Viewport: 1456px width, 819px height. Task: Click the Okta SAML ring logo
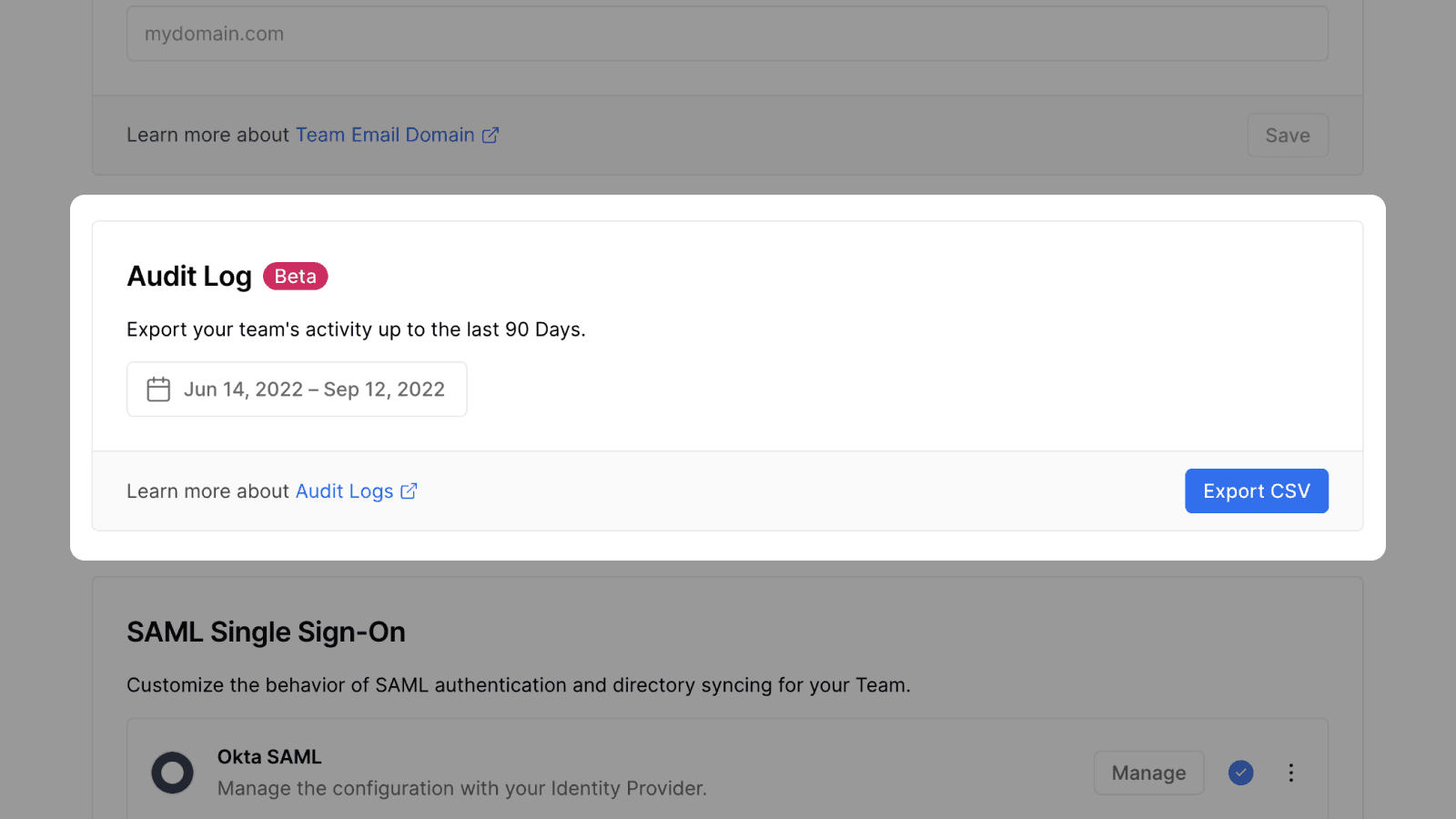(172, 773)
